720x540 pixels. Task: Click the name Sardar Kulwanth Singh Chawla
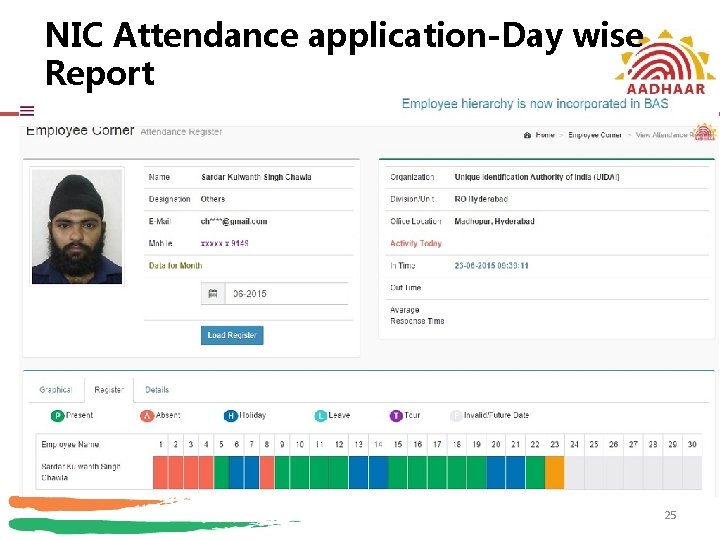pos(256,177)
